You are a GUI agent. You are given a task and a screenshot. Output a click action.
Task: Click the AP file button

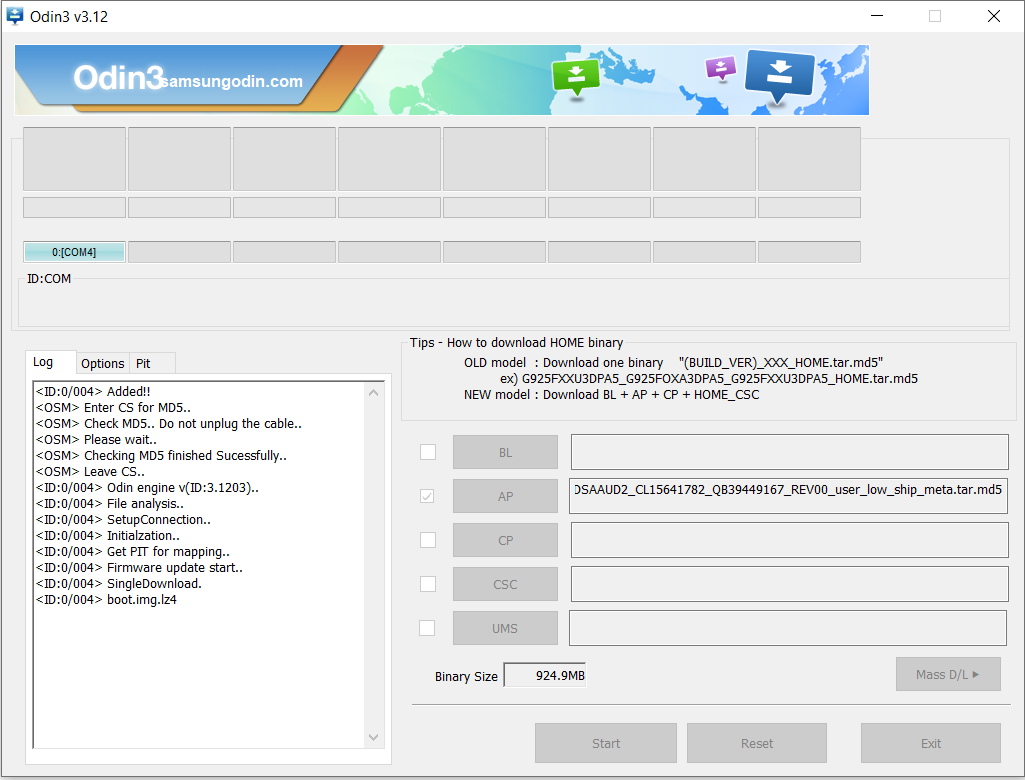click(x=505, y=496)
